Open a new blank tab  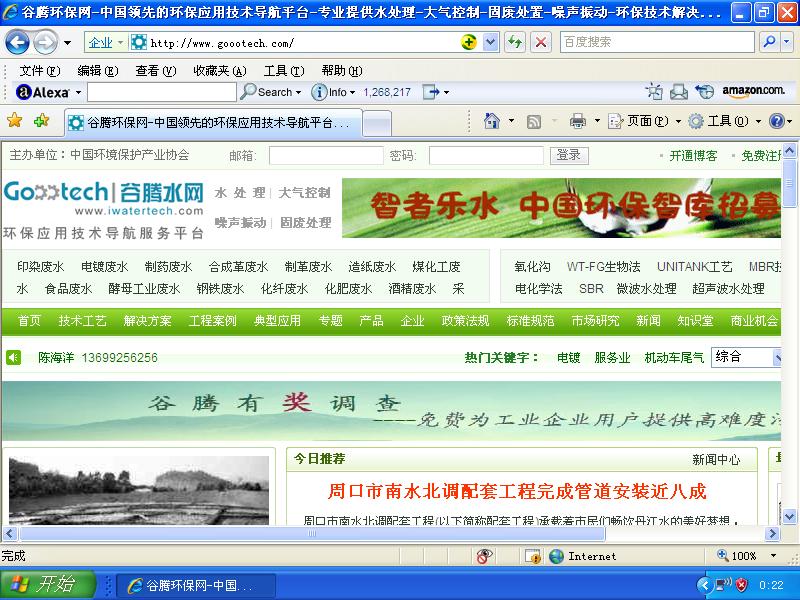[378, 123]
